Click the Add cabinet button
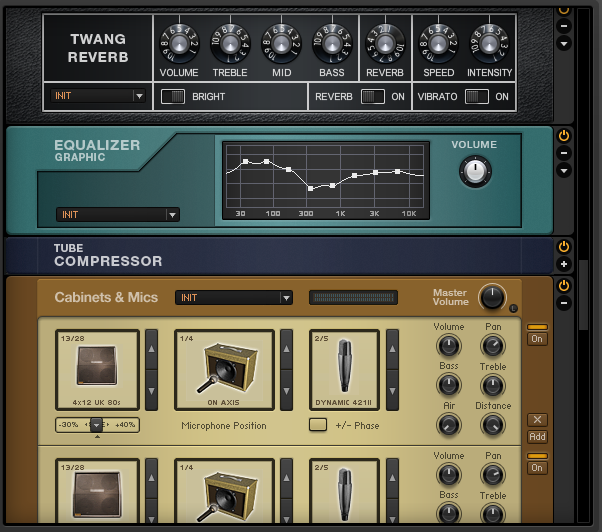The height and width of the screenshot is (532, 602). [537, 437]
